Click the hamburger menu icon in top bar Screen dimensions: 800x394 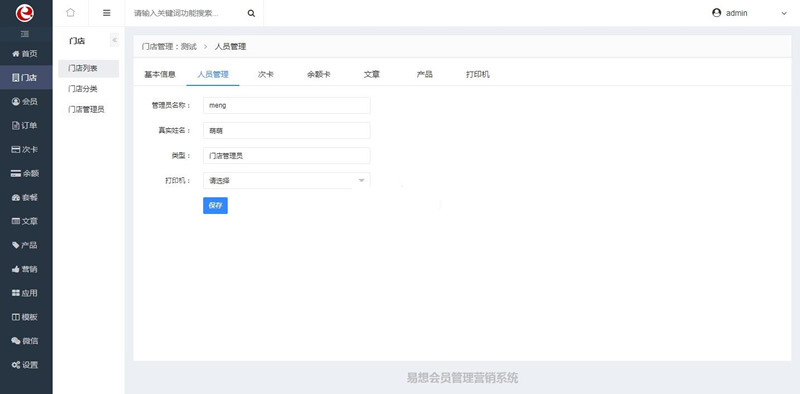107,13
